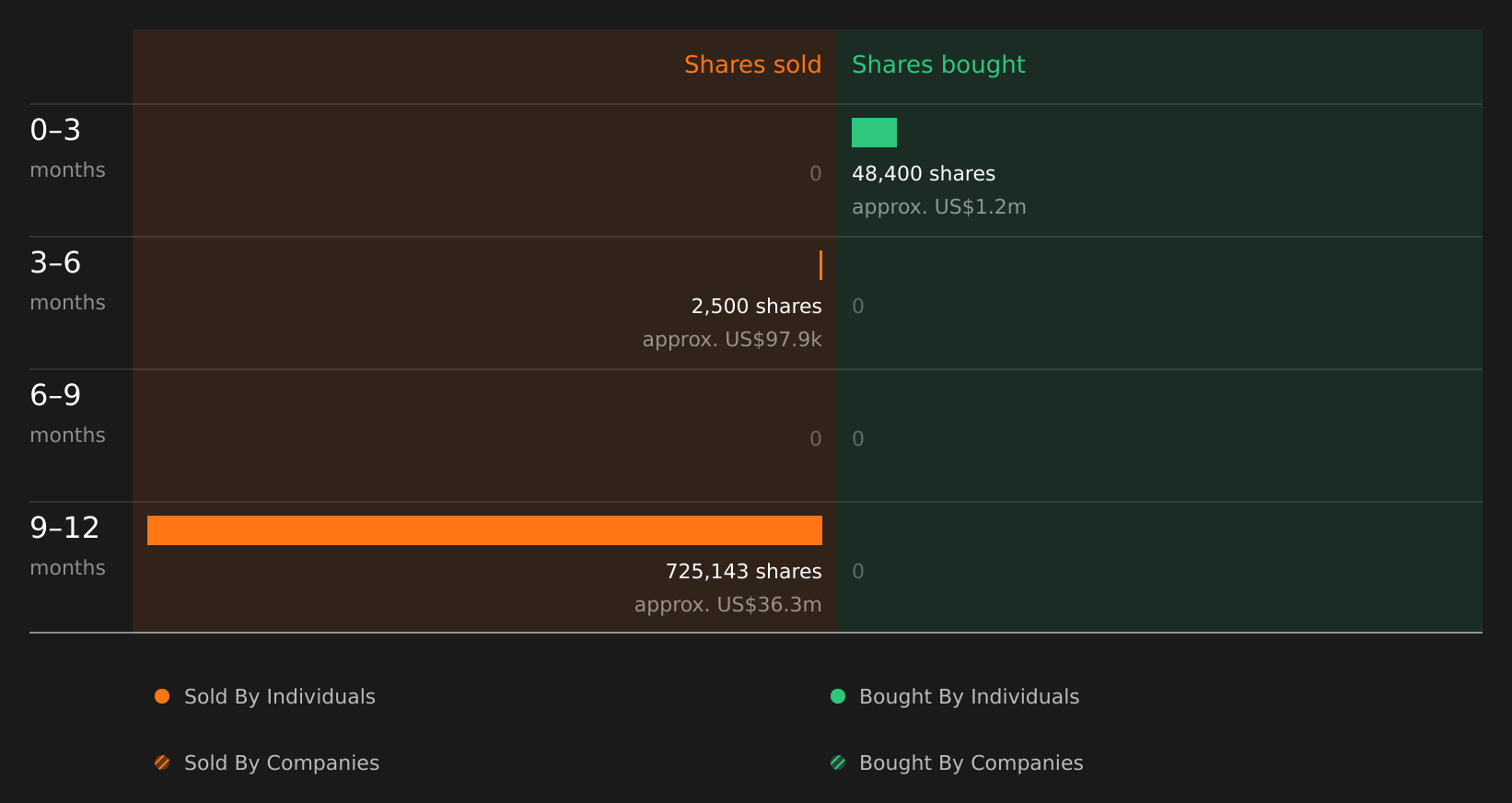Select the approx. US$97.9k value
1512x803 pixels.
click(732, 340)
